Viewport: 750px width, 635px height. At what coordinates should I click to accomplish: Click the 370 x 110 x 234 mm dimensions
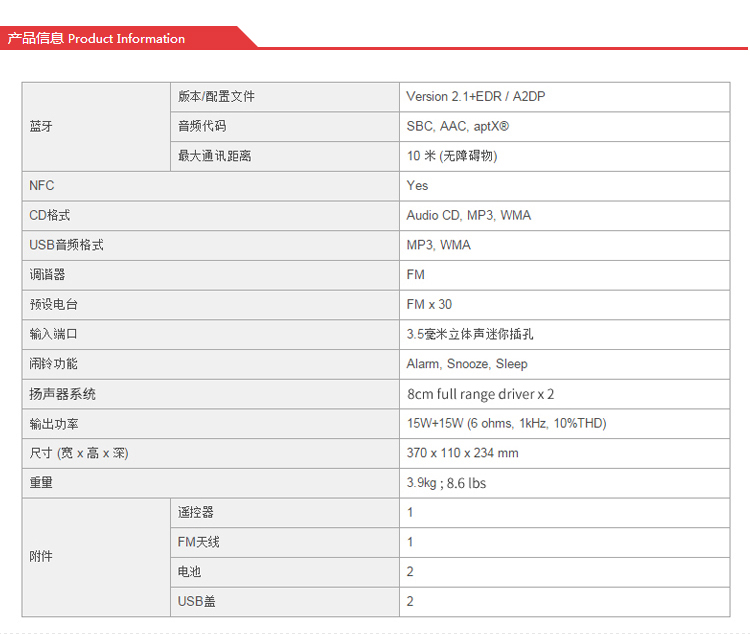[462, 453]
